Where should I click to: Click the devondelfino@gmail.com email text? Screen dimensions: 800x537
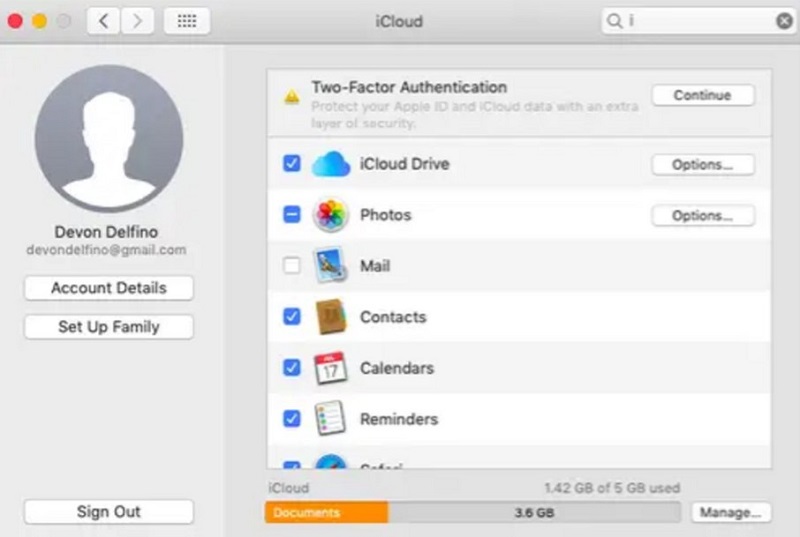(106, 250)
